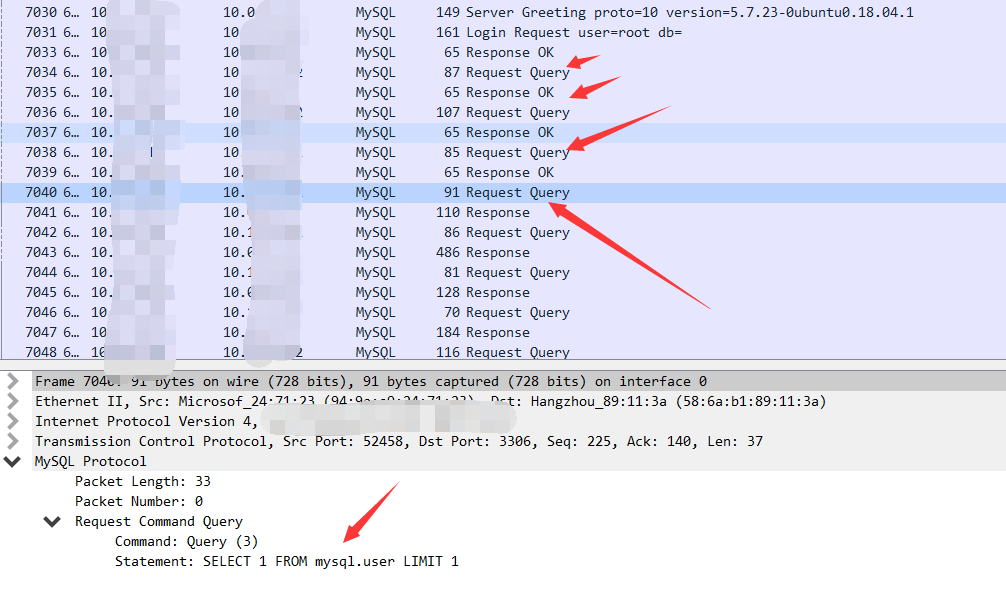Select packet 7044 with length 81
Screen dimensions: 1006x595
click(x=503, y=272)
